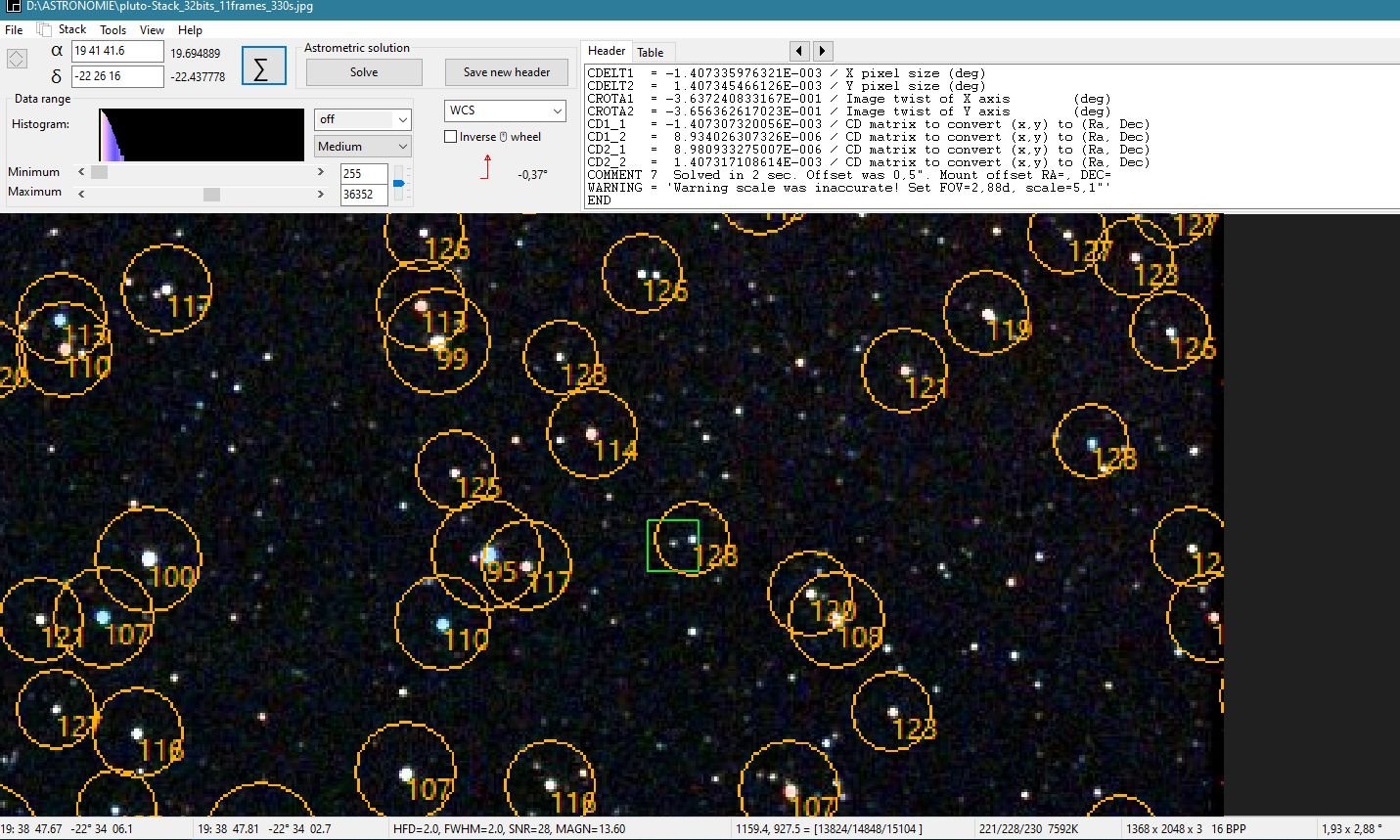Click the COMMENT 7 Solved line

click(x=849, y=175)
